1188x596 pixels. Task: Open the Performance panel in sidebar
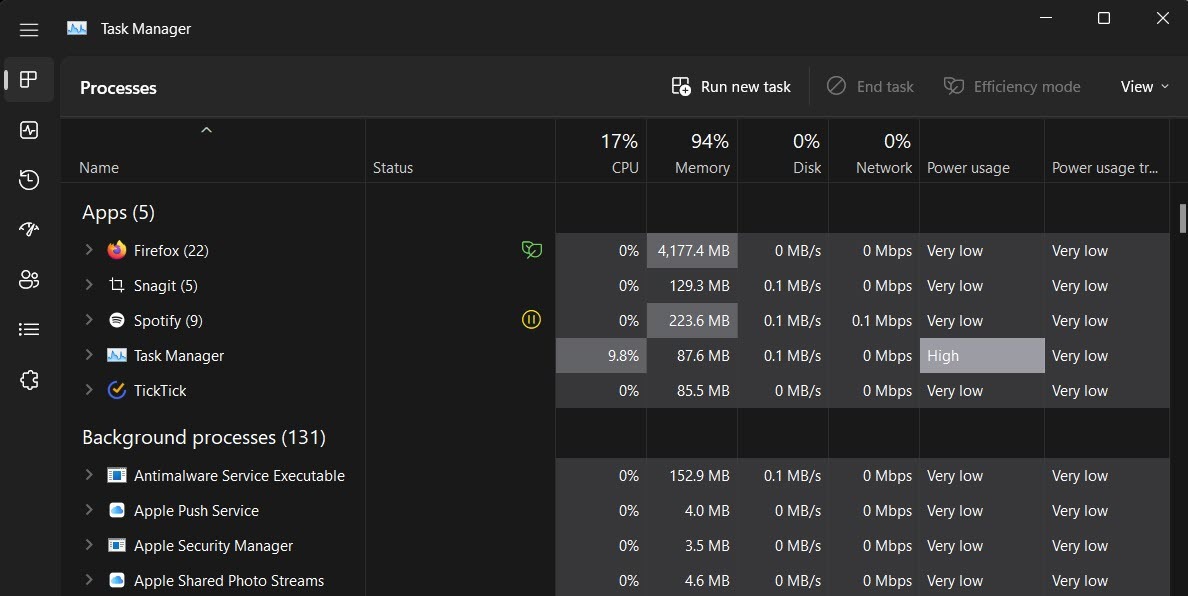tap(28, 130)
